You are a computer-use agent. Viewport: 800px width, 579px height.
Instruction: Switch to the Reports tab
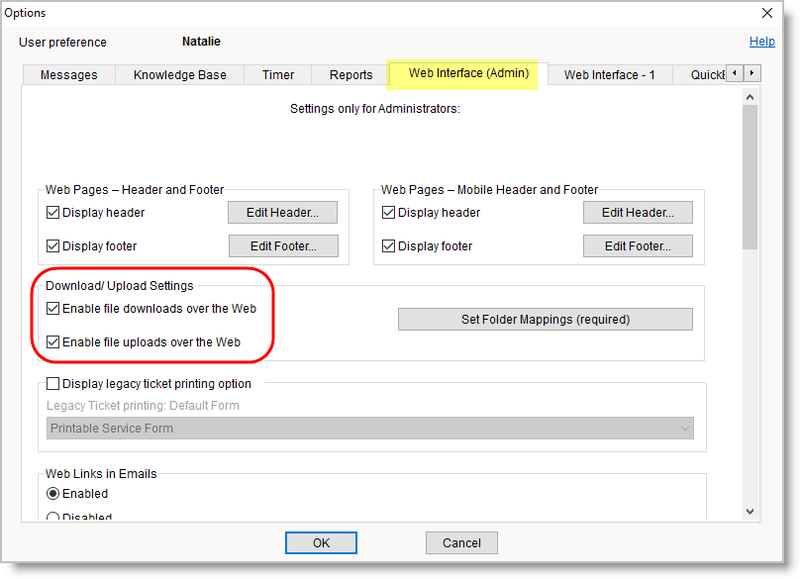(350, 74)
